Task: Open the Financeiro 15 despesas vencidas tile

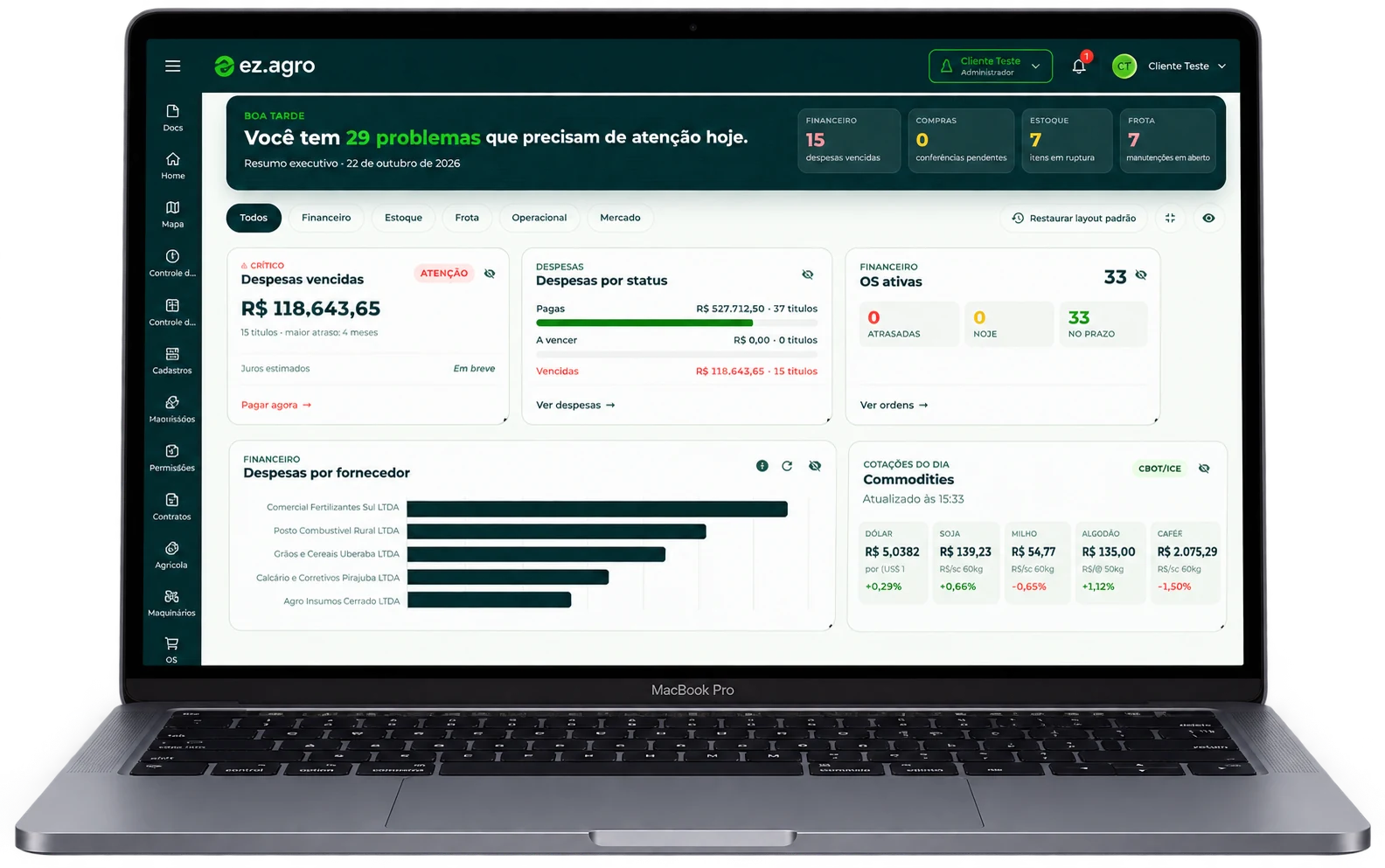Action: tap(848, 141)
